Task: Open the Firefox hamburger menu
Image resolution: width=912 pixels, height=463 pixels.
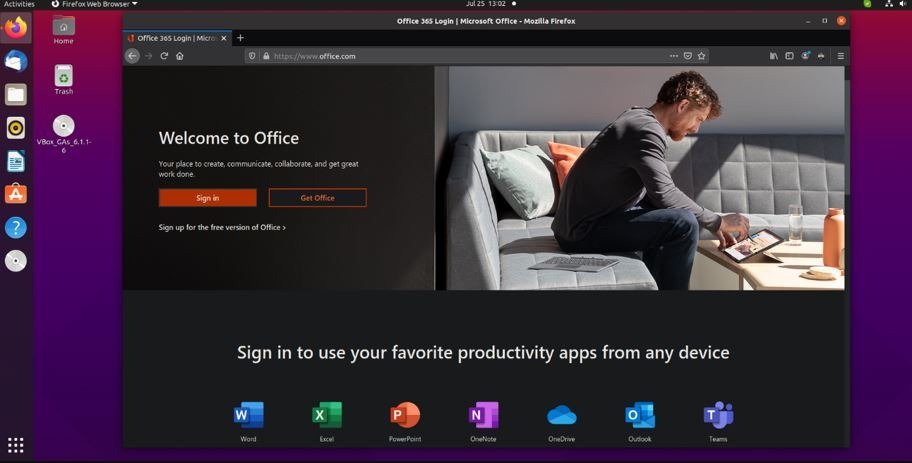Action: (840, 56)
